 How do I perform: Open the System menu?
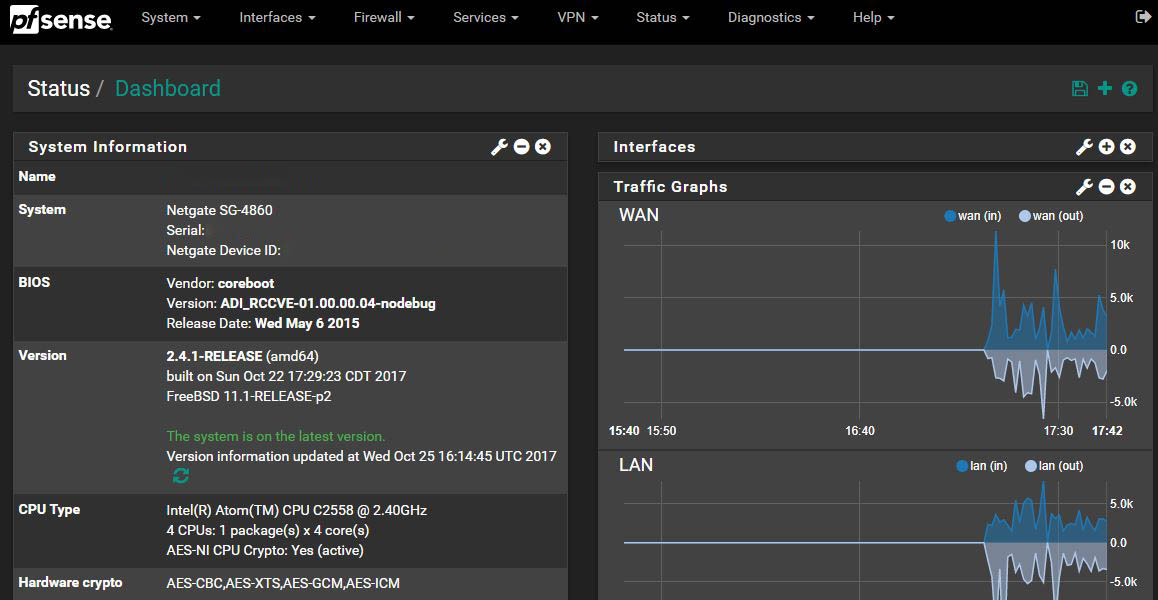(x=171, y=17)
